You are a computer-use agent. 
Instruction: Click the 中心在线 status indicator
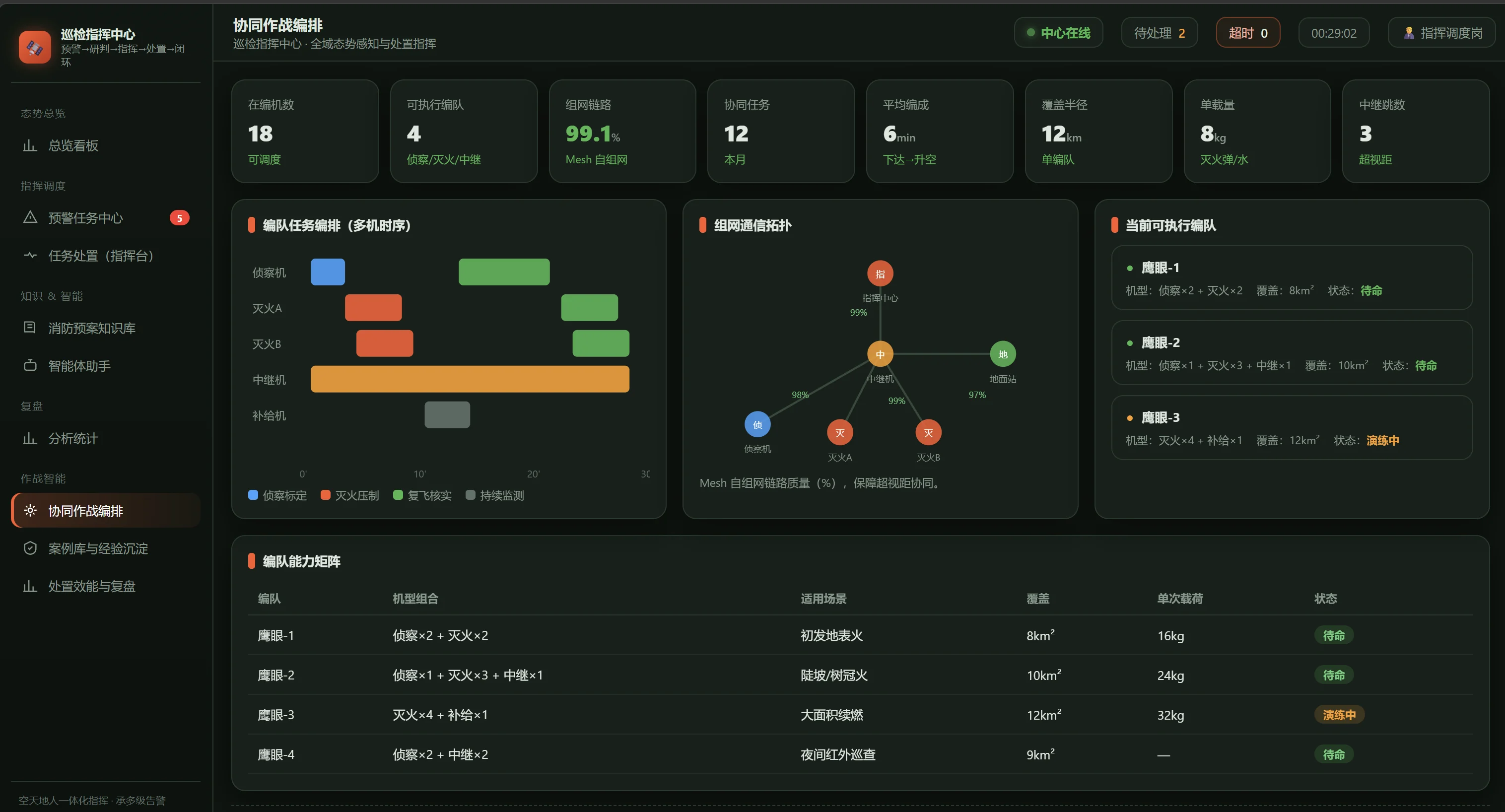1058,33
